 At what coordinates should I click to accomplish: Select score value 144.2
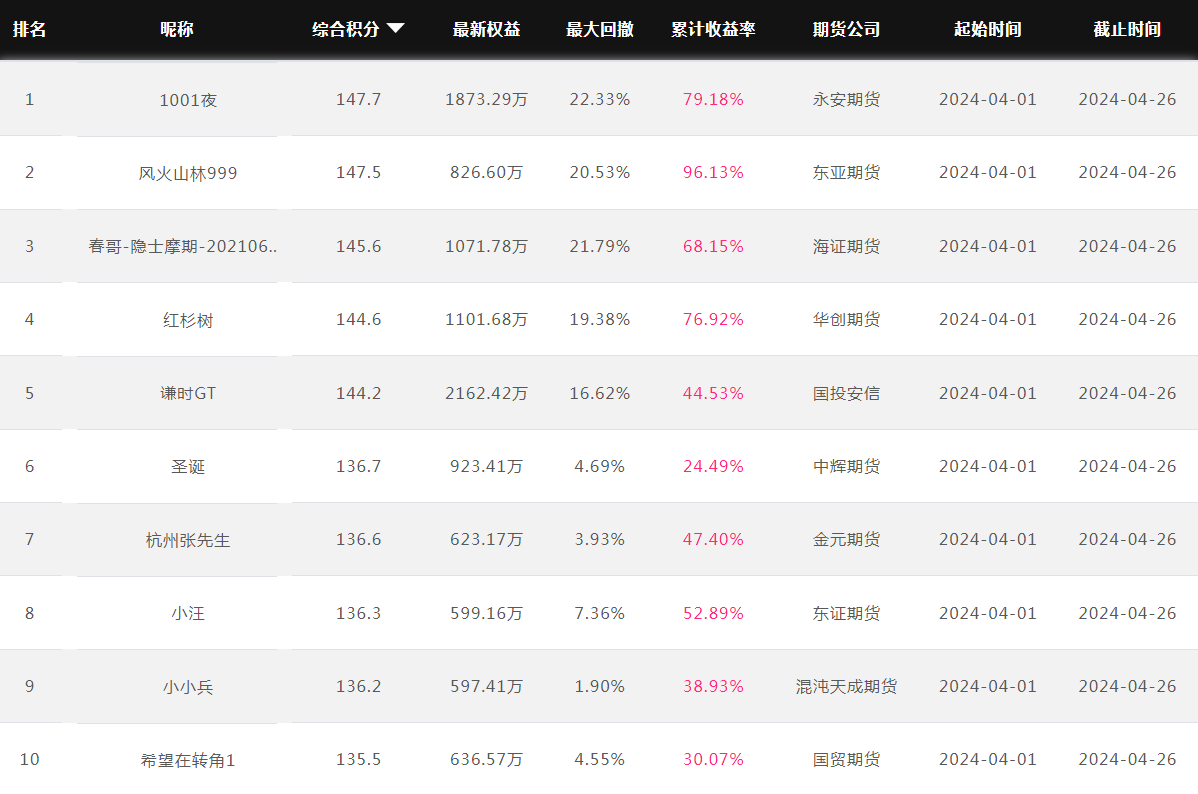pyautogui.click(x=358, y=393)
